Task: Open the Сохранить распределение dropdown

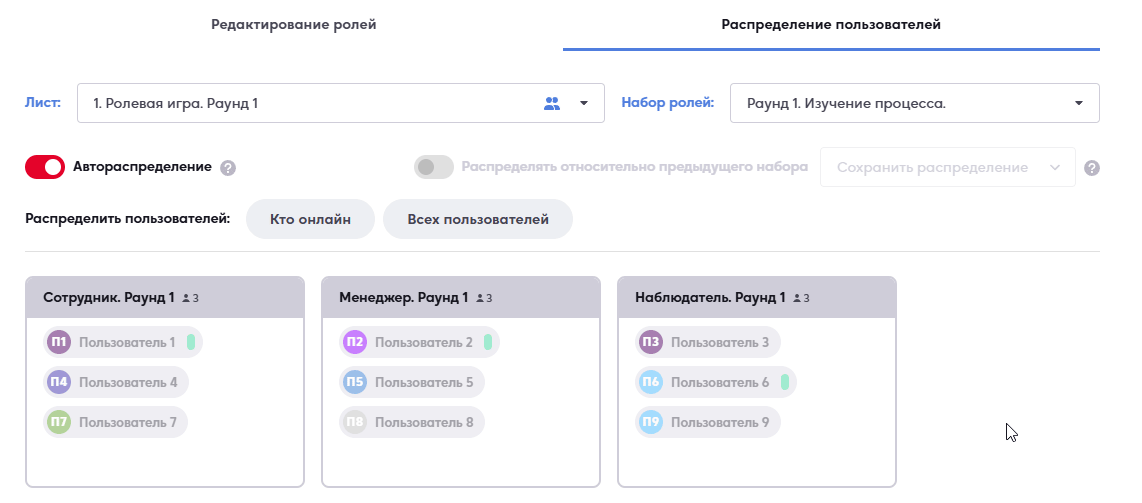Action: tap(948, 167)
